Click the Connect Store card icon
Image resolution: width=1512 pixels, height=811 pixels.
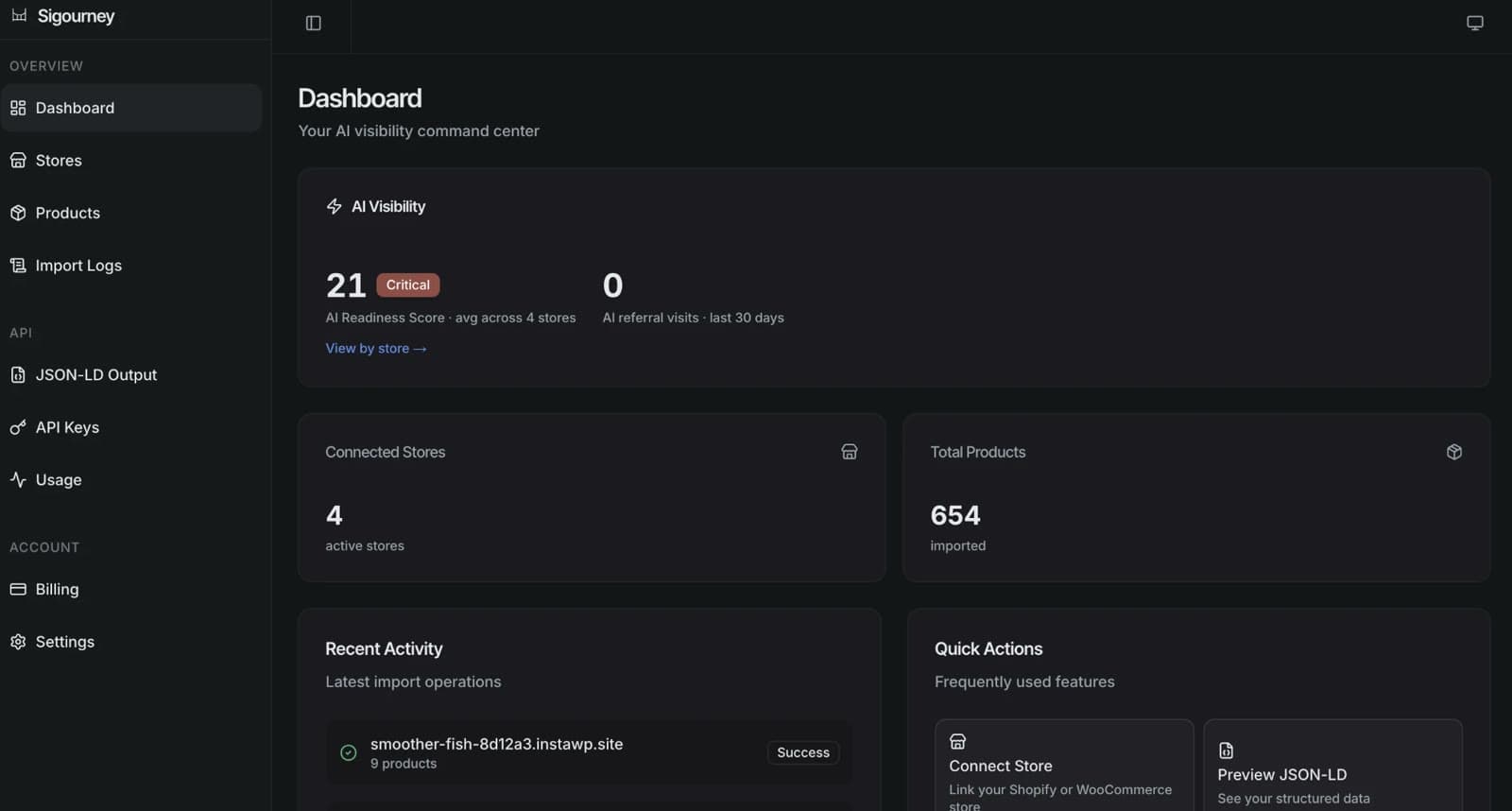point(957,741)
